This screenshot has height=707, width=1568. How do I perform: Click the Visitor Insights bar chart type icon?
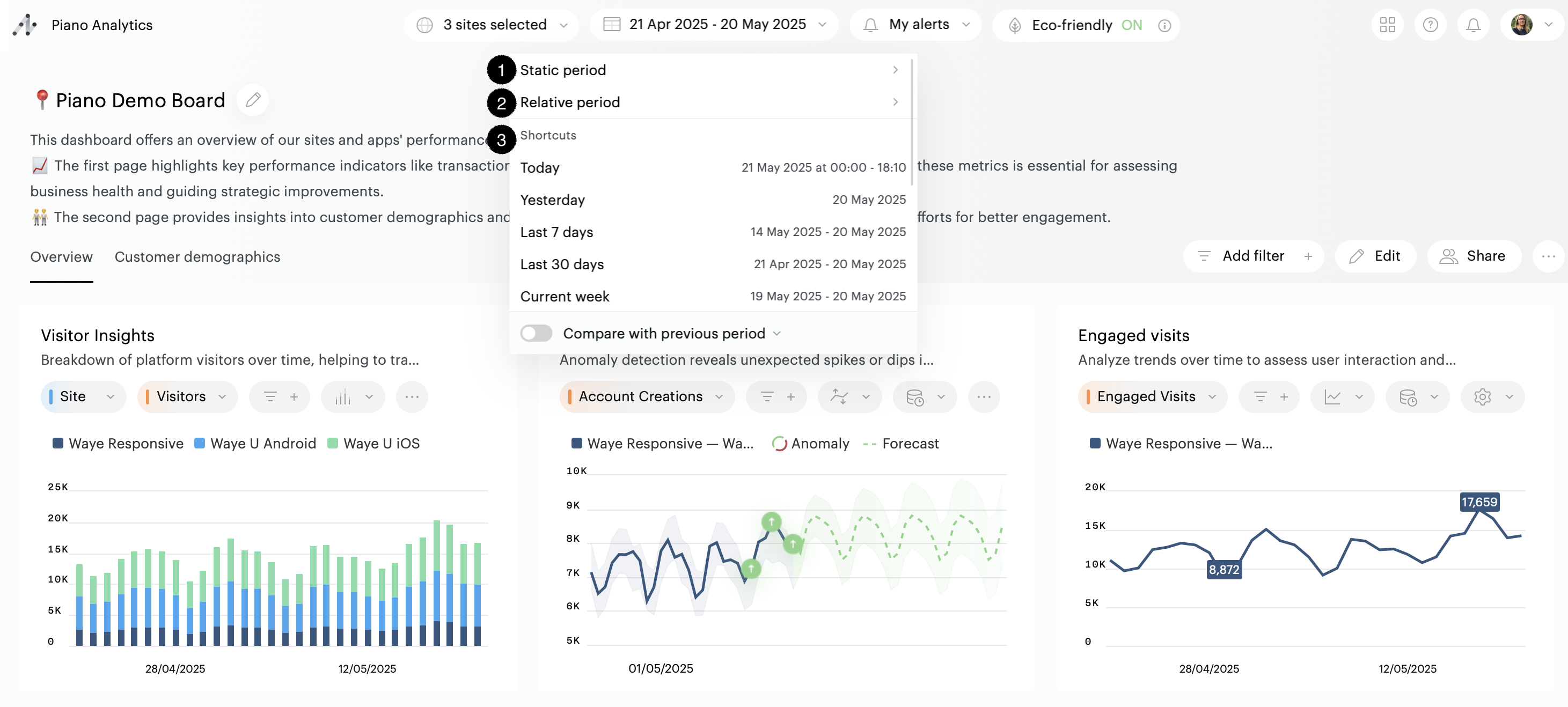(343, 397)
